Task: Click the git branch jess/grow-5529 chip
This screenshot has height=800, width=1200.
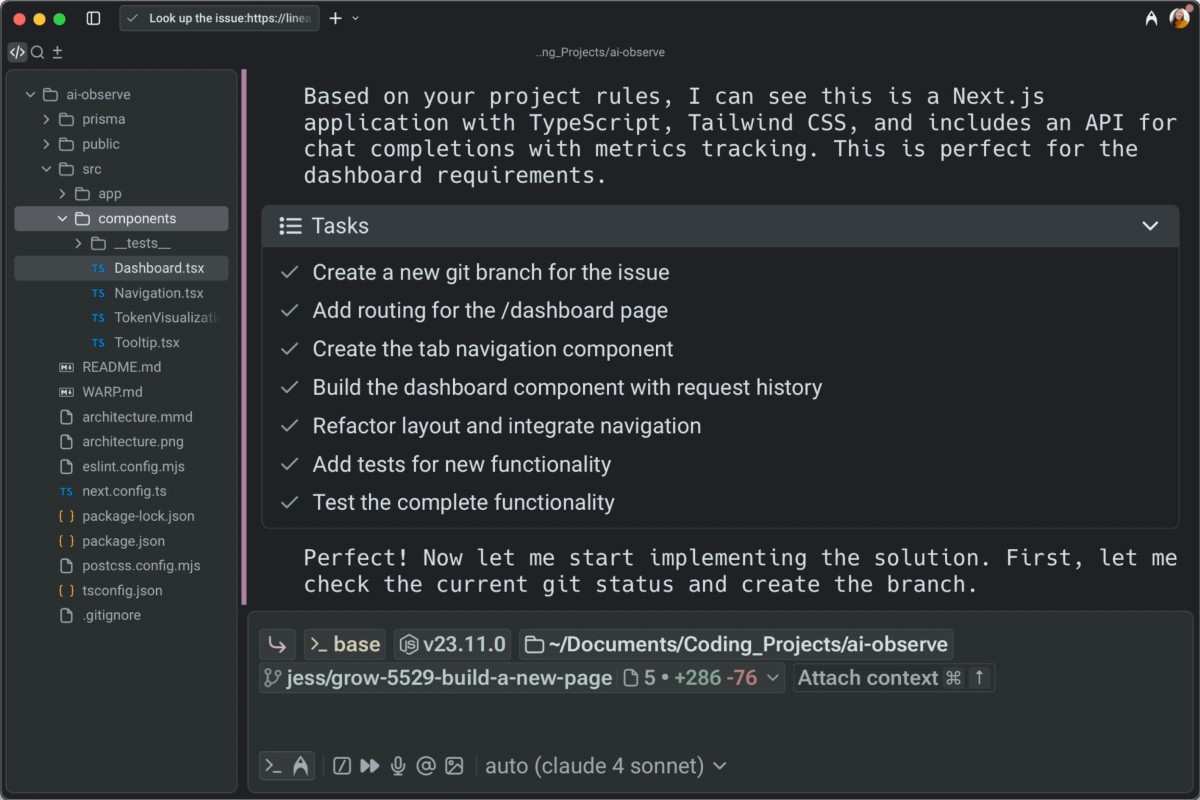Action: point(437,678)
